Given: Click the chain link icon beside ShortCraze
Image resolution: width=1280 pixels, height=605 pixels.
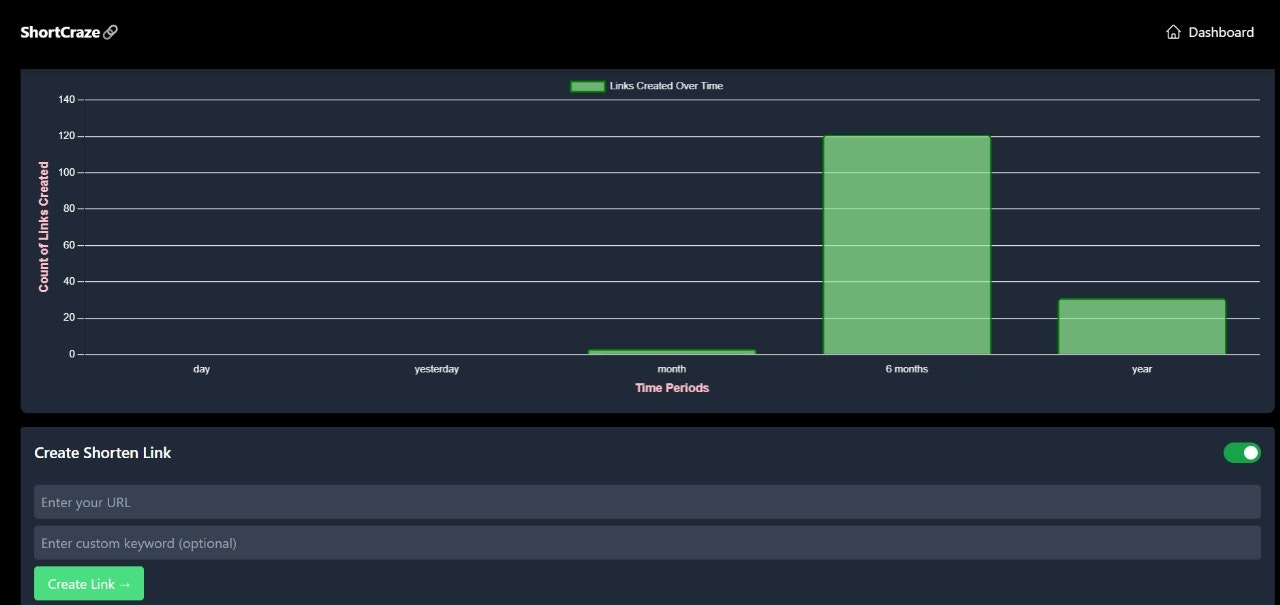Looking at the screenshot, I should click(x=111, y=32).
